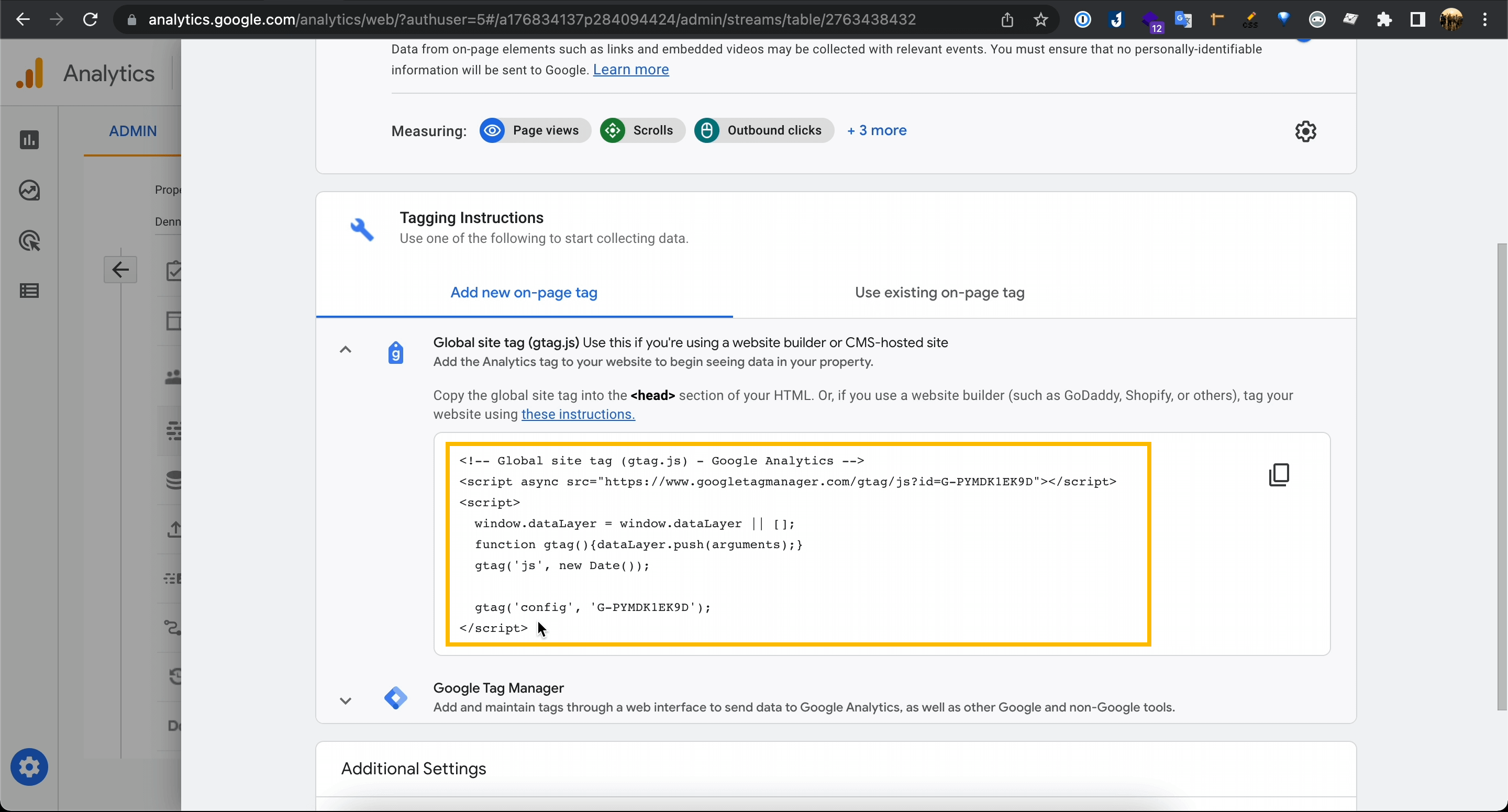Copy the global site tag code

pyautogui.click(x=1279, y=475)
